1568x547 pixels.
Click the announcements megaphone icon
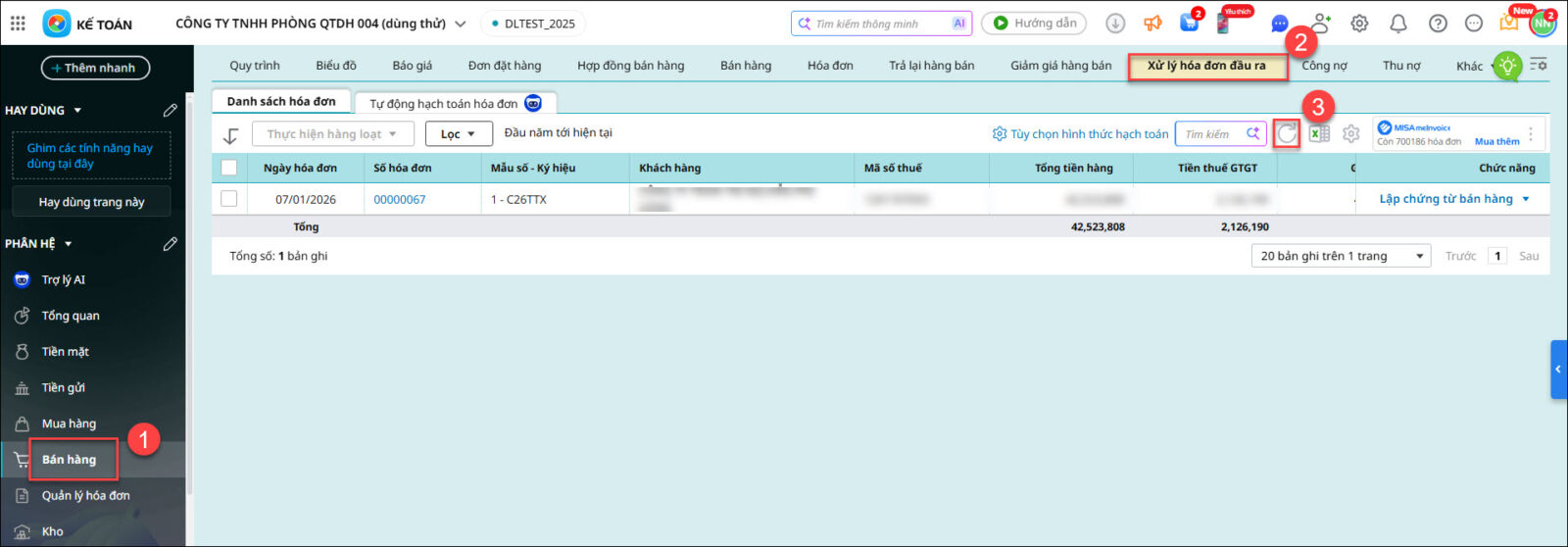click(1152, 24)
